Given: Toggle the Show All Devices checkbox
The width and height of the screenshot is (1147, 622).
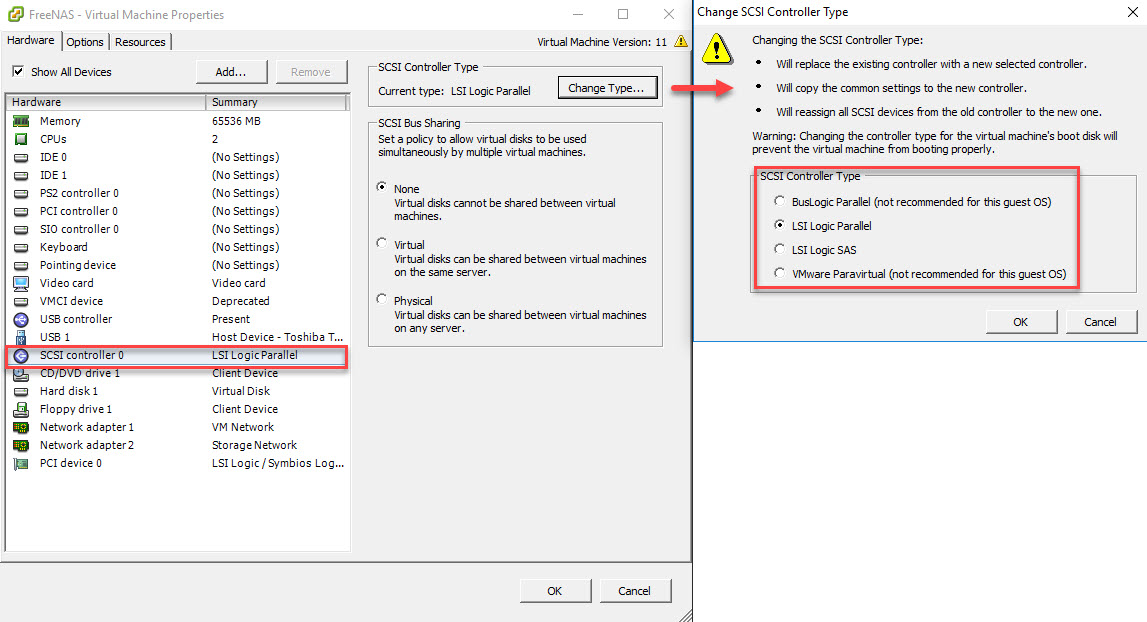Looking at the screenshot, I should click(18, 71).
